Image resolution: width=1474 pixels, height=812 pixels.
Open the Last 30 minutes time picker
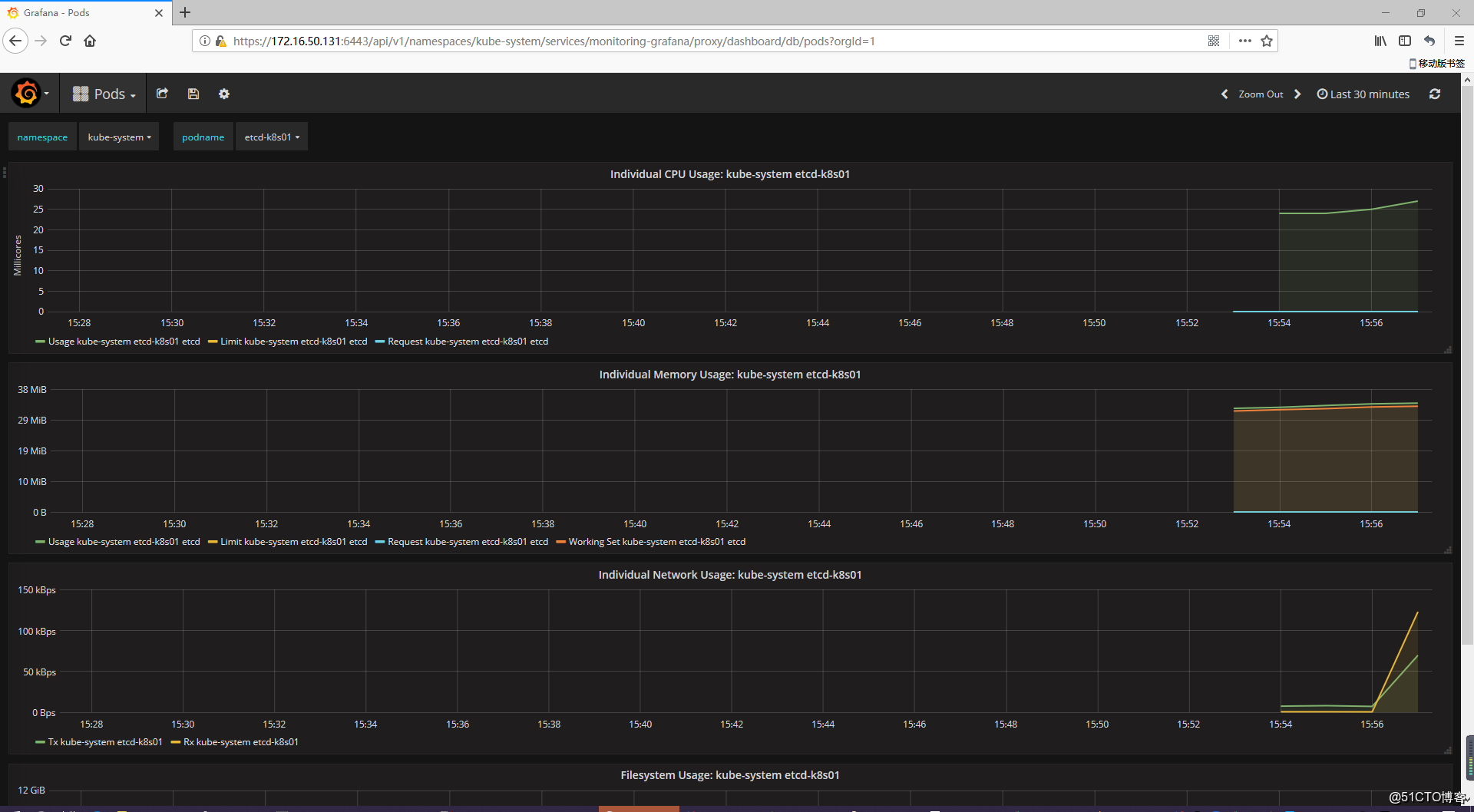pyautogui.click(x=1363, y=94)
